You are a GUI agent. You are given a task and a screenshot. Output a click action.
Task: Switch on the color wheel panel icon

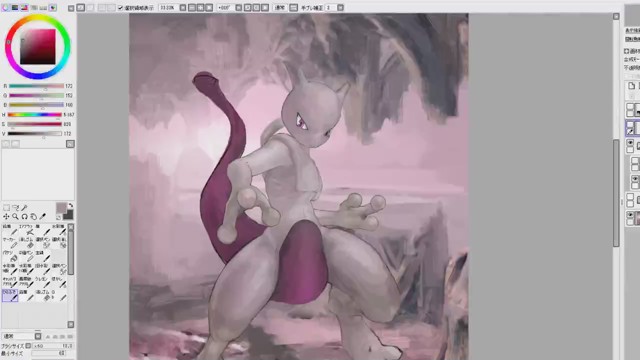click(5, 7)
